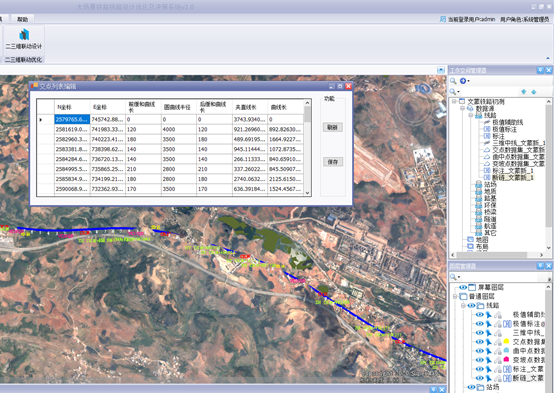The image size is (560, 393).
Task: Click the search icon in layer manager toolbar
Action: click(x=453, y=277)
